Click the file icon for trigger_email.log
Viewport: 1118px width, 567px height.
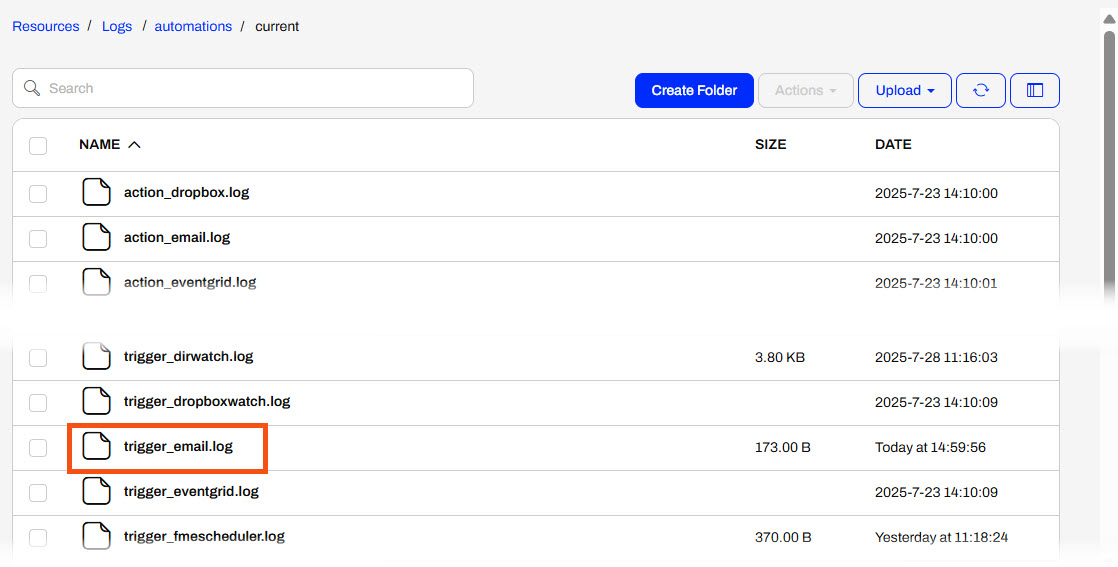96,447
